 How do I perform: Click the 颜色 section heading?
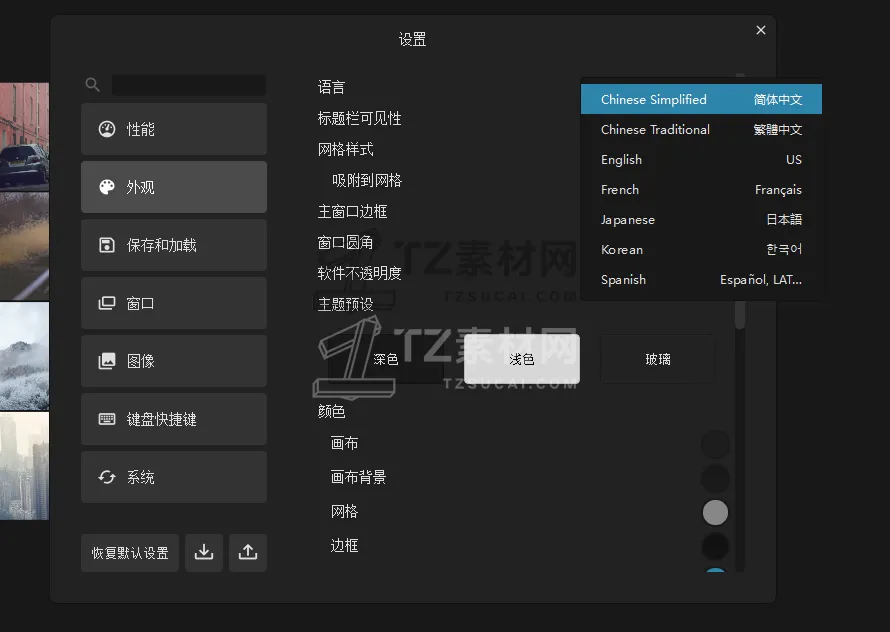(x=331, y=411)
